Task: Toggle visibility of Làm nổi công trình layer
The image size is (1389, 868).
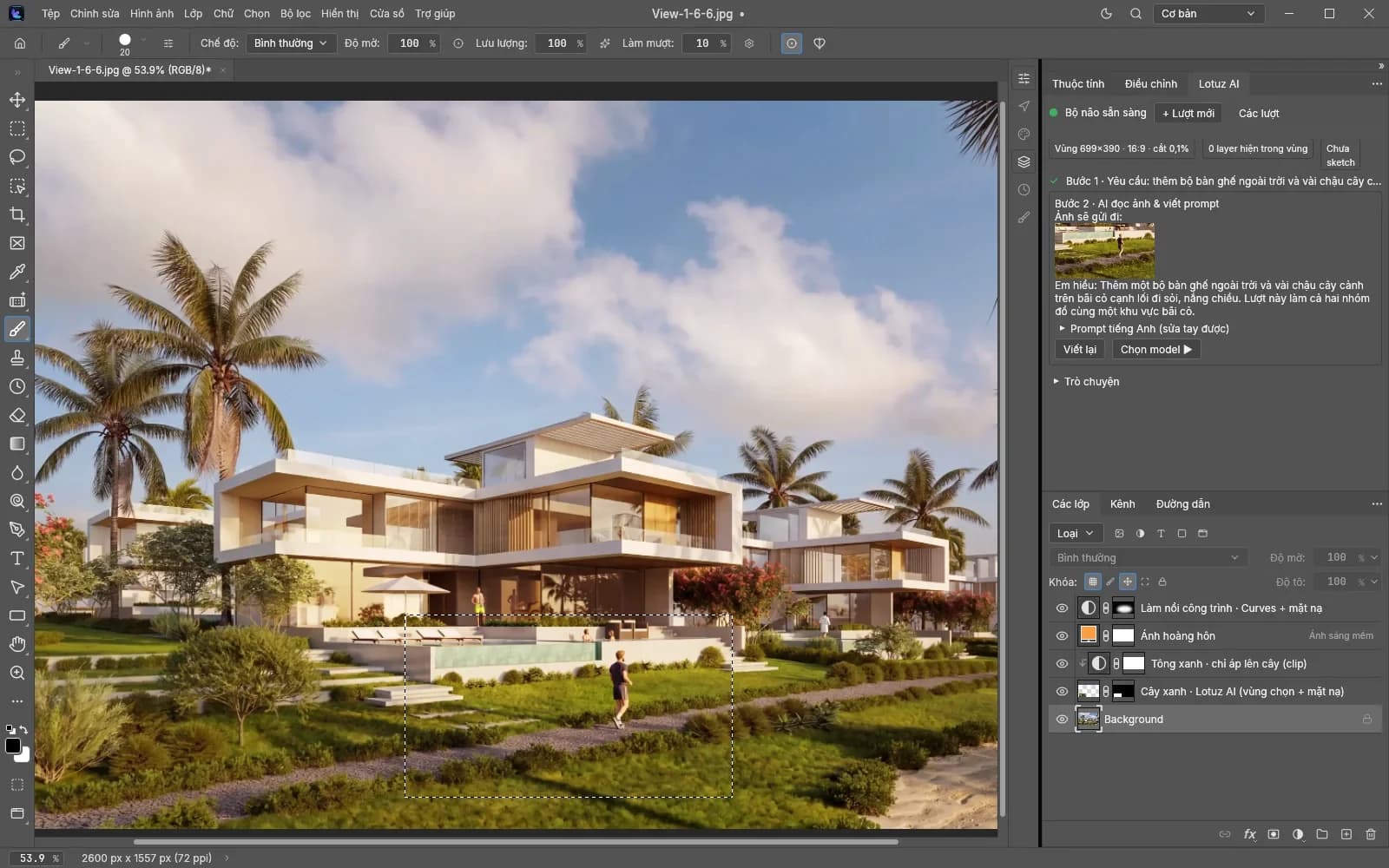Action: pyautogui.click(x=1061, y=608)
